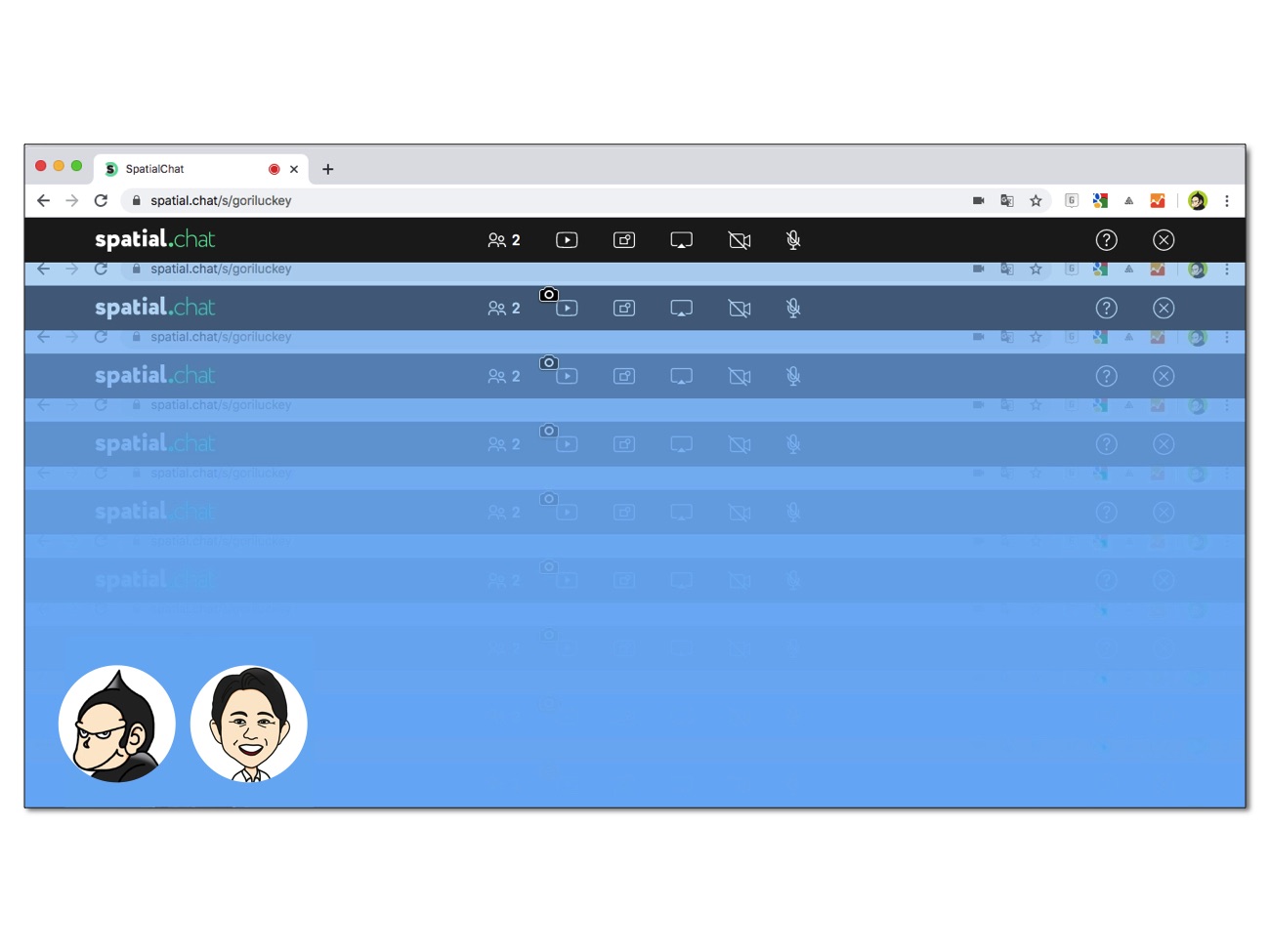Select the gorilla avatar in the room
The height and width of the screenshot is (952, 1270).
(x=117, y=724)
